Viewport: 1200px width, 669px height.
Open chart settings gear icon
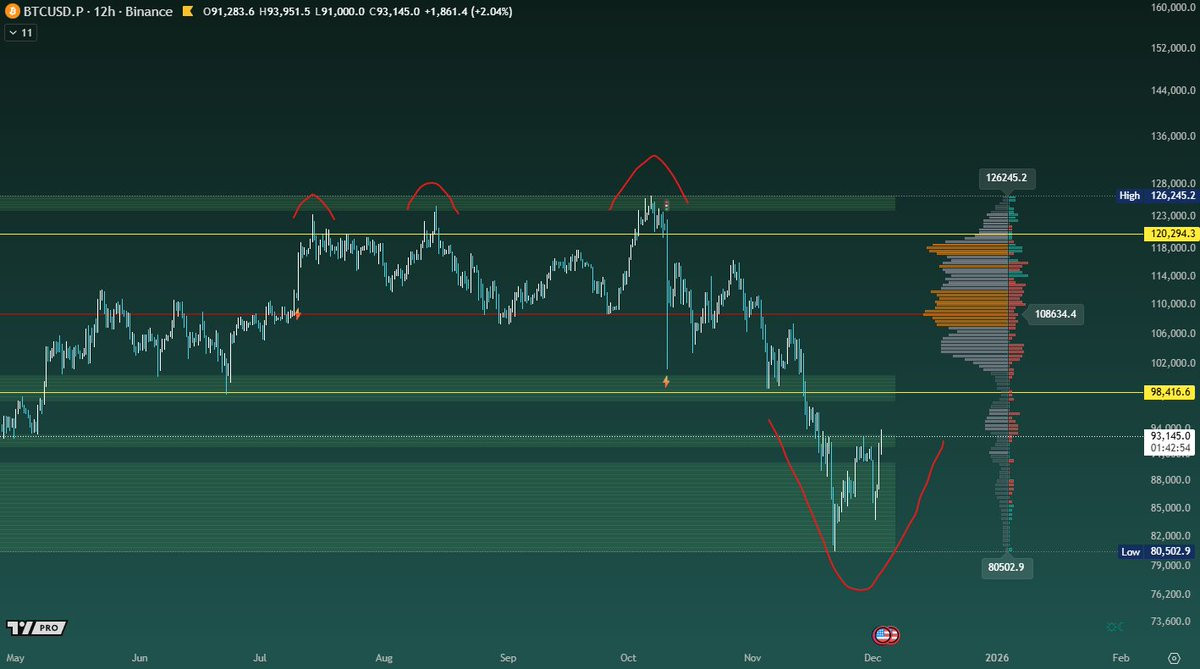[x=1174, y=658]
